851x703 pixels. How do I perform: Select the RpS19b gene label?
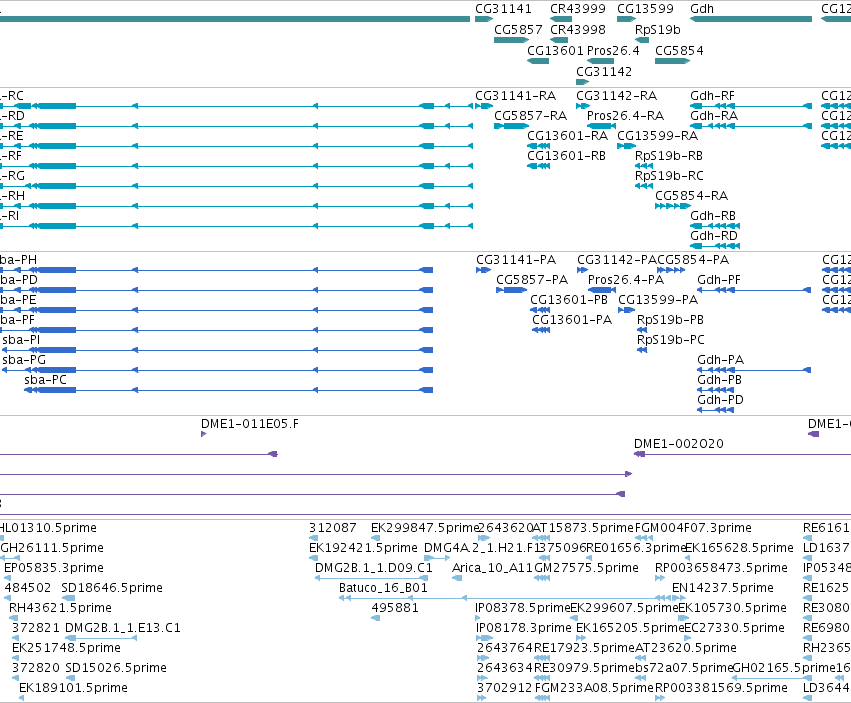click(657, 29)
